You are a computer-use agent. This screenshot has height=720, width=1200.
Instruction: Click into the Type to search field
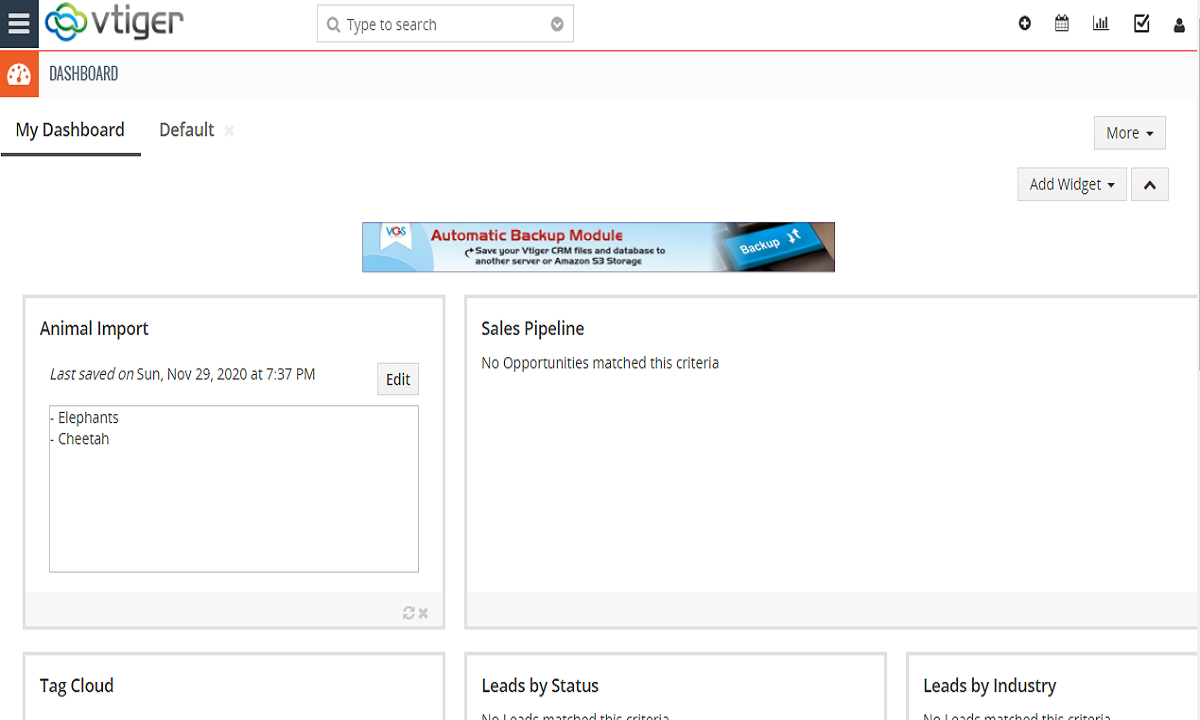coord(440,25)
